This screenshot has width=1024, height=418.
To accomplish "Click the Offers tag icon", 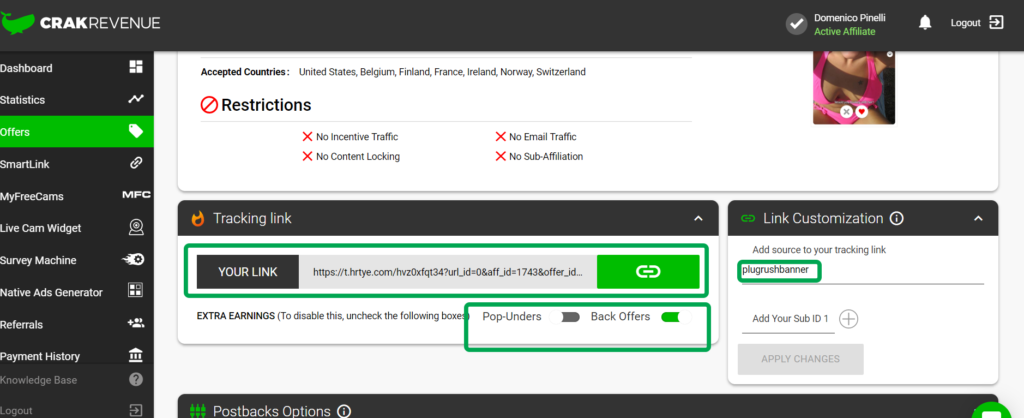I will tap(136, 131).
